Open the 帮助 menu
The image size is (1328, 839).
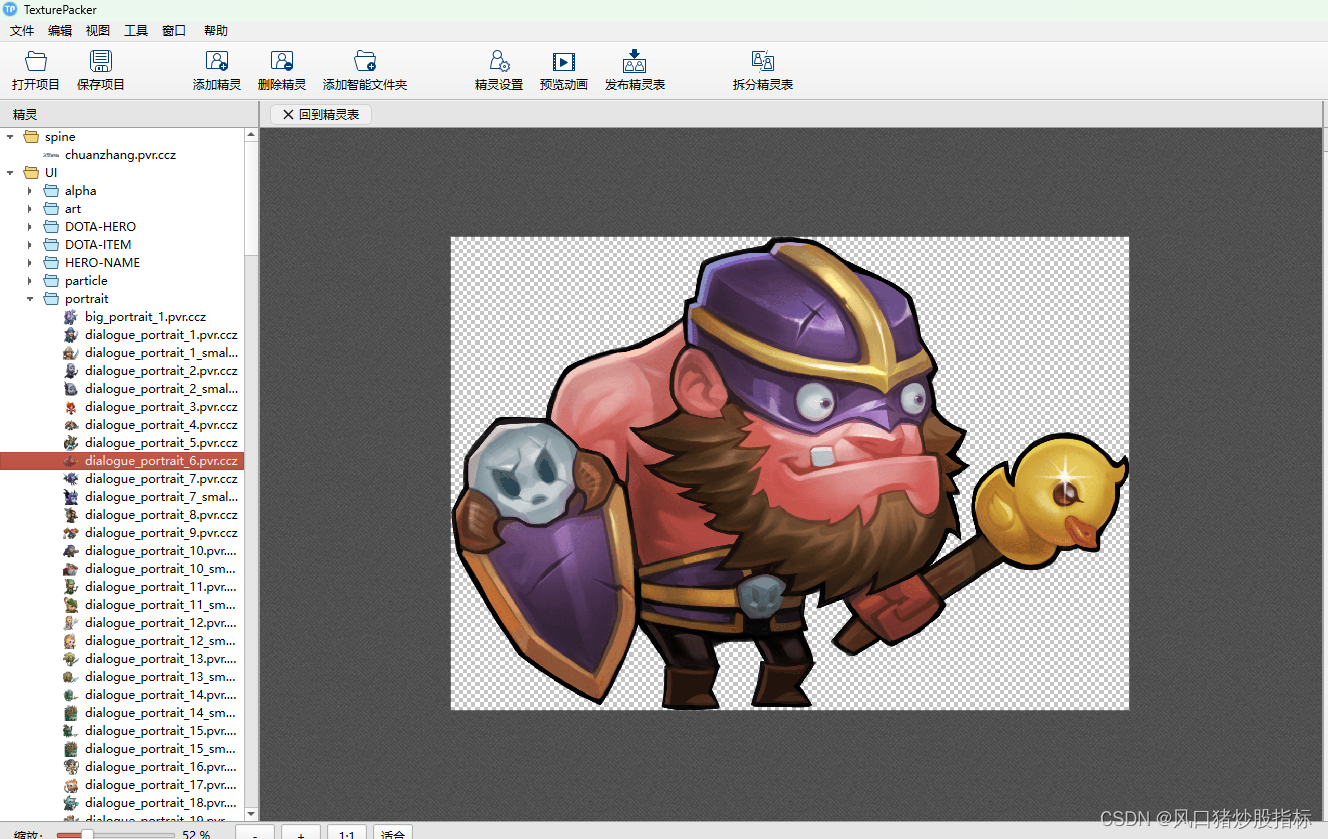216,31
